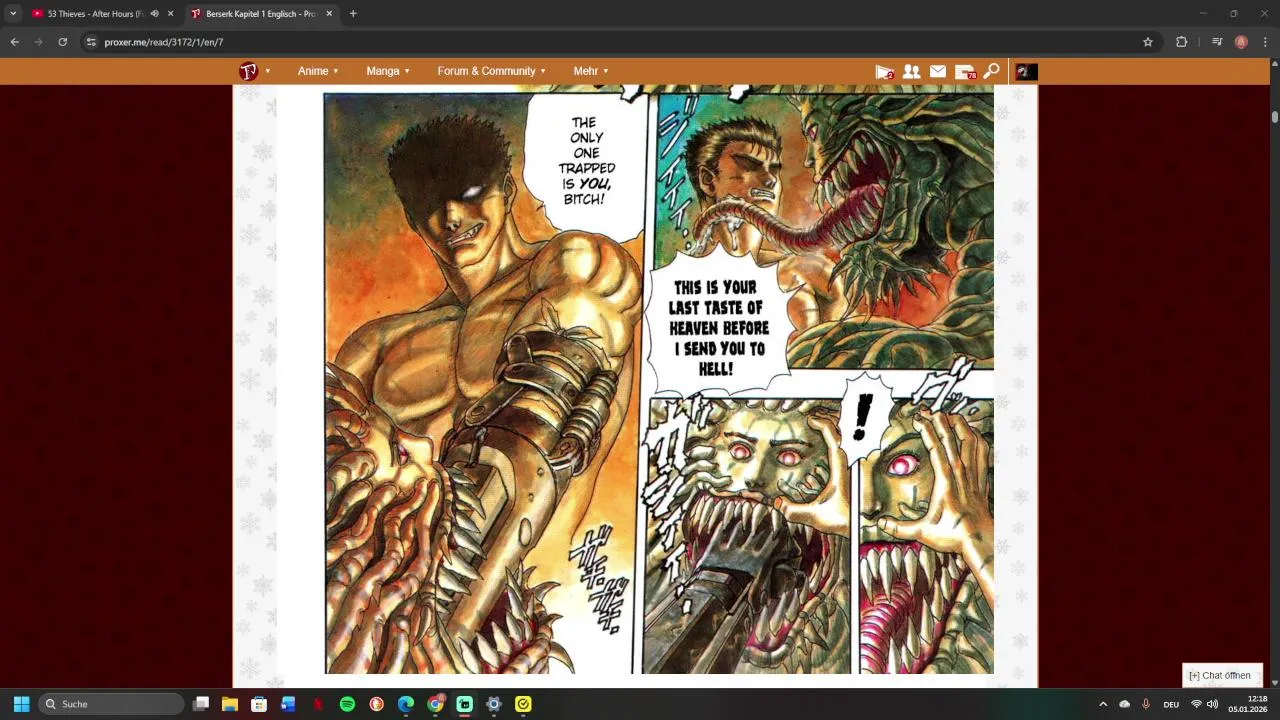Screen dimensions: 1280x720
Task: Open a new browser tab
Action: (x=353, y=14)
